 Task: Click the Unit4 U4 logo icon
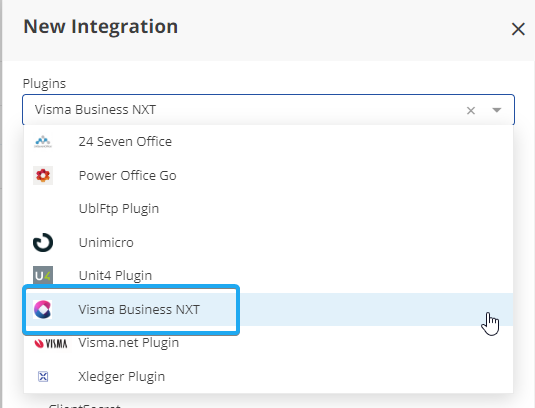point(43,275)
